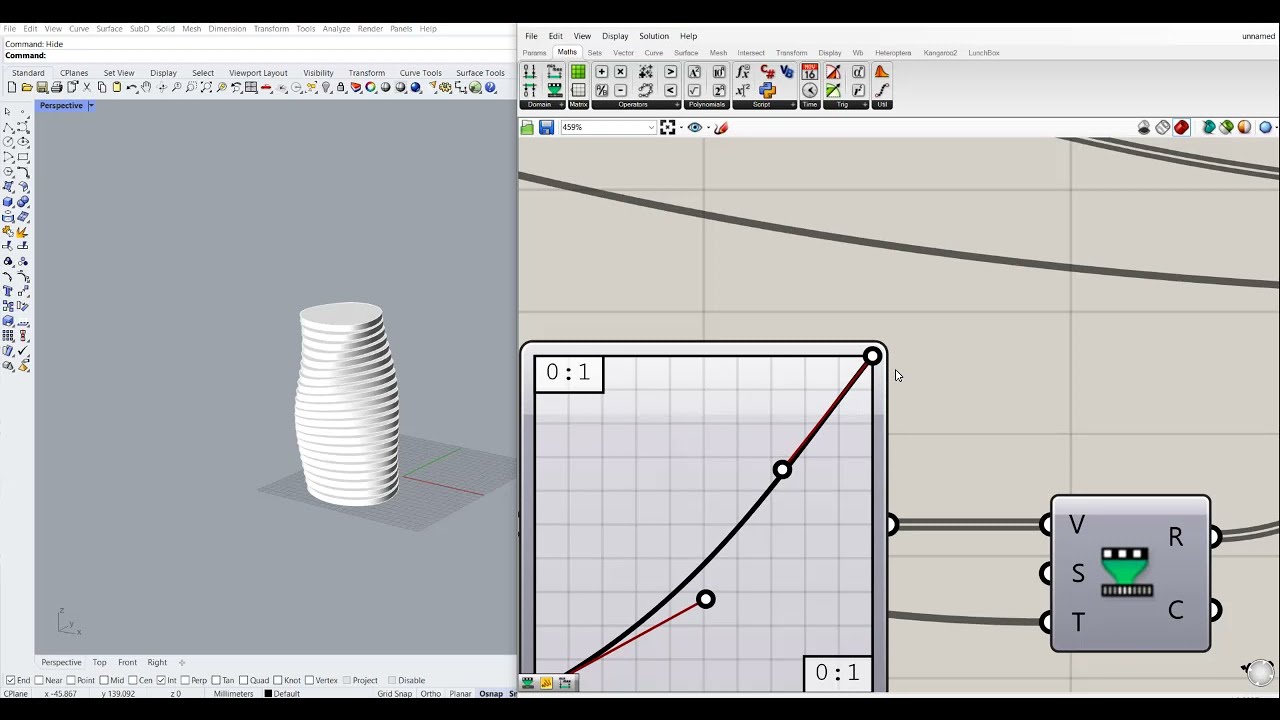Toggle Planar in status bar
Screen dimensions: 1280x720
[x=460, y=694]
